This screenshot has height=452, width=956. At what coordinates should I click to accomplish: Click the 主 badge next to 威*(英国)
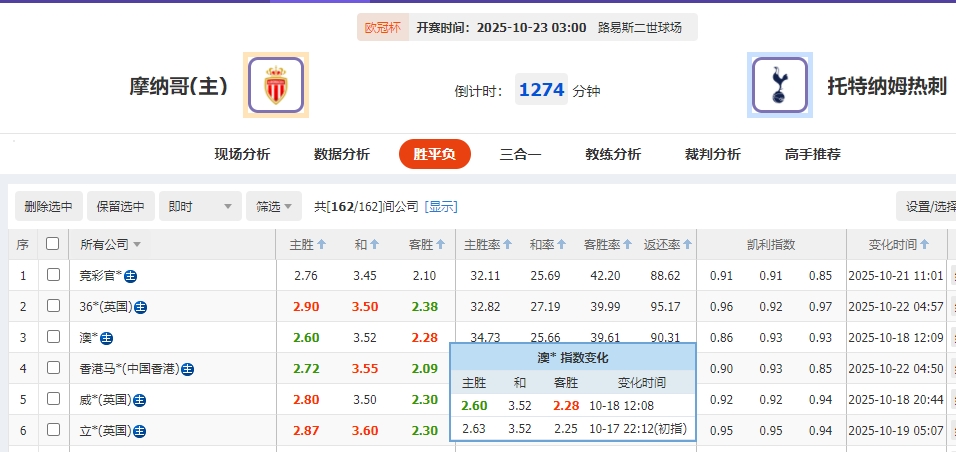pos(140,401)
